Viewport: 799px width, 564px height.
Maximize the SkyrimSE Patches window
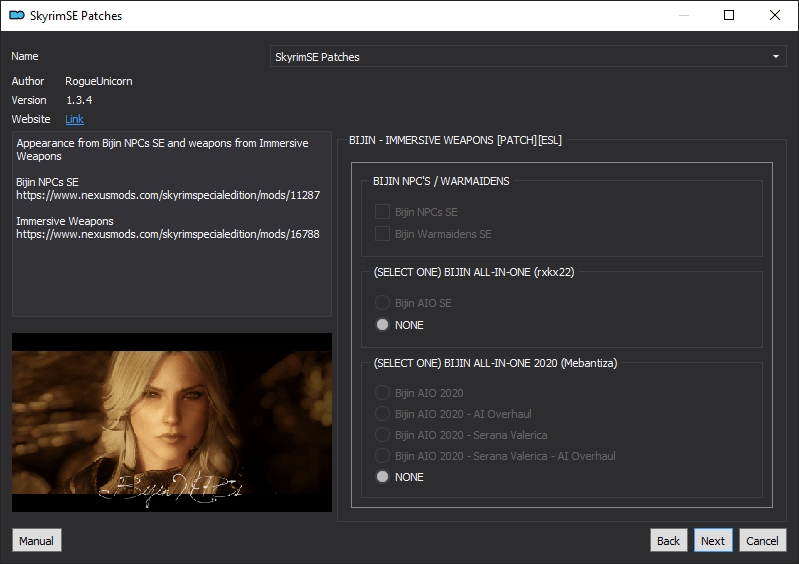pyautogui.click(x=729, y=15)
